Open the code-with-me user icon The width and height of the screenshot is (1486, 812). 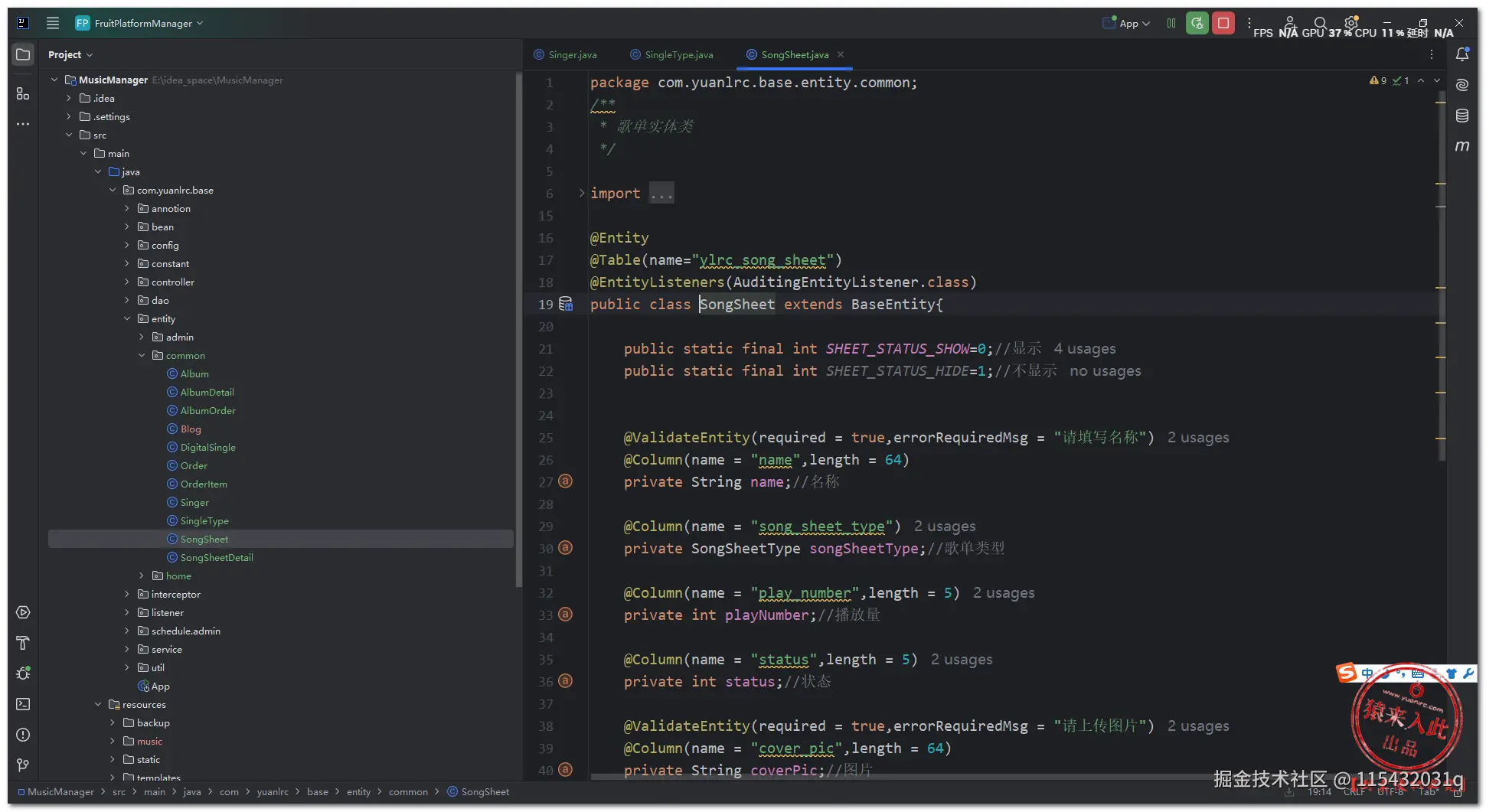pos(1290,23)
